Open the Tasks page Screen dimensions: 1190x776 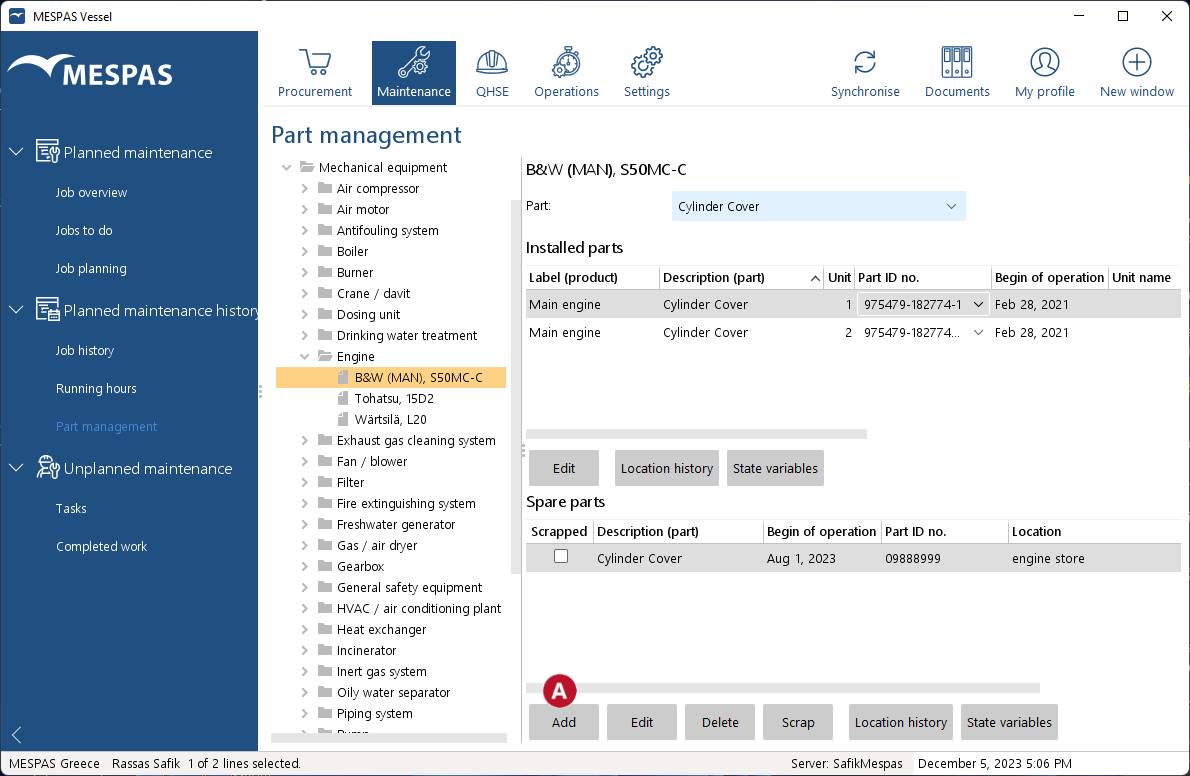tap(71, 508)
